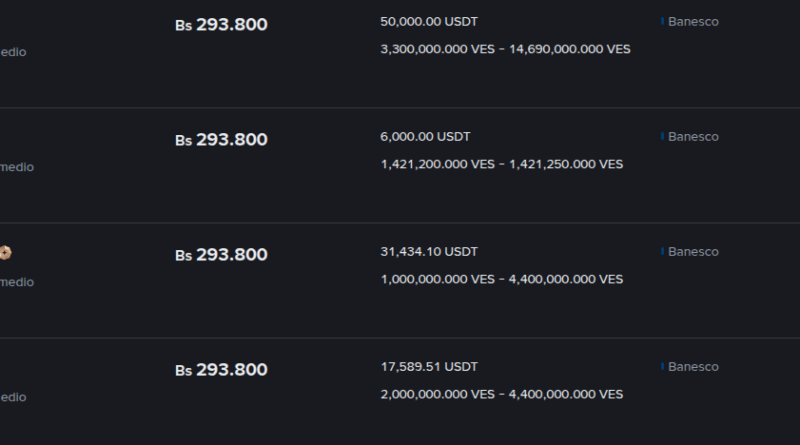Click limit 1,000,000.000 VES – 4,400,000.000 VES
The height and width of the screenshot is (445, 800).
501,279
